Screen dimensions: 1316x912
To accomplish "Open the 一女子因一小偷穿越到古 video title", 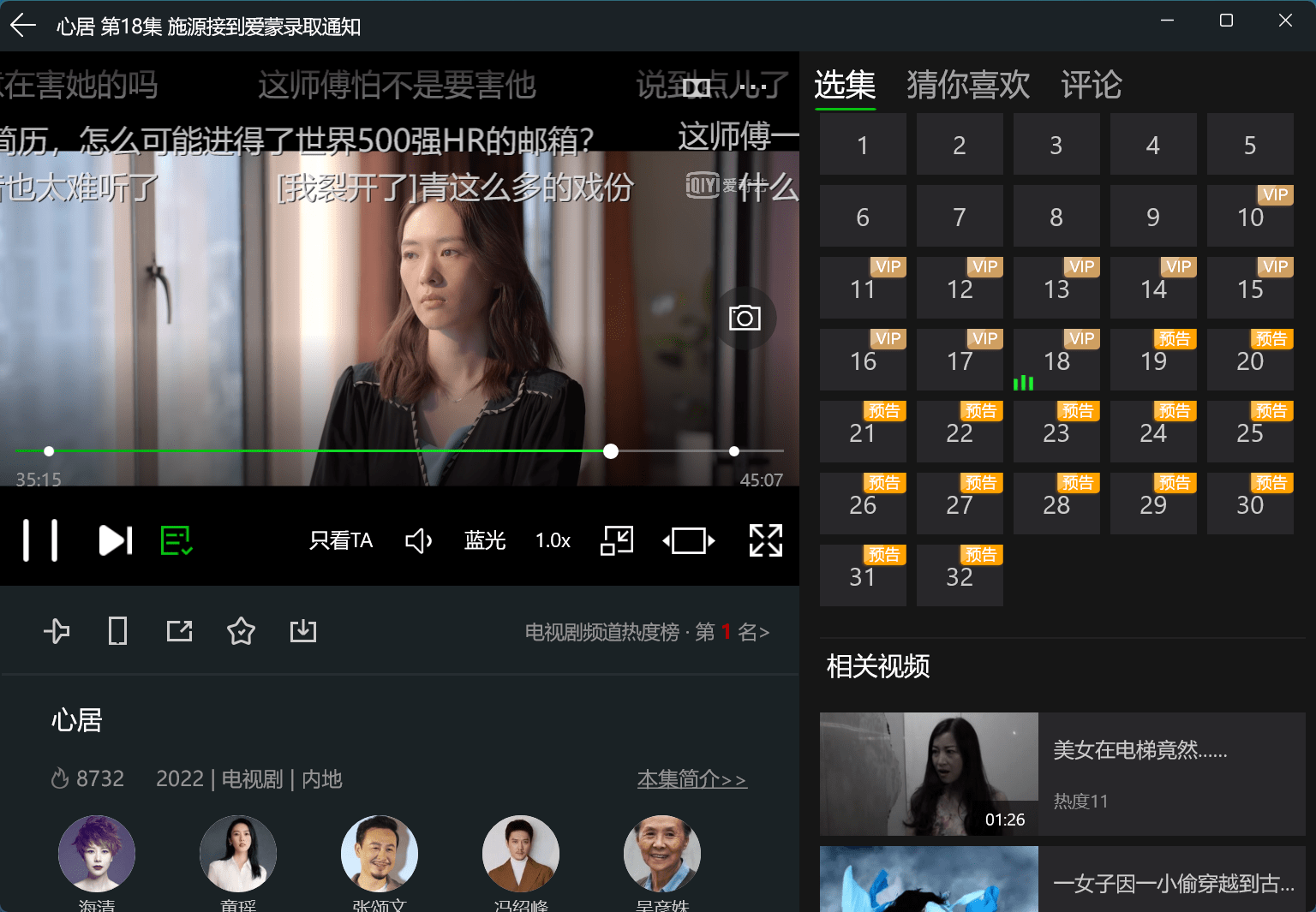I will pyautogui.click(x=1174, y=884).
